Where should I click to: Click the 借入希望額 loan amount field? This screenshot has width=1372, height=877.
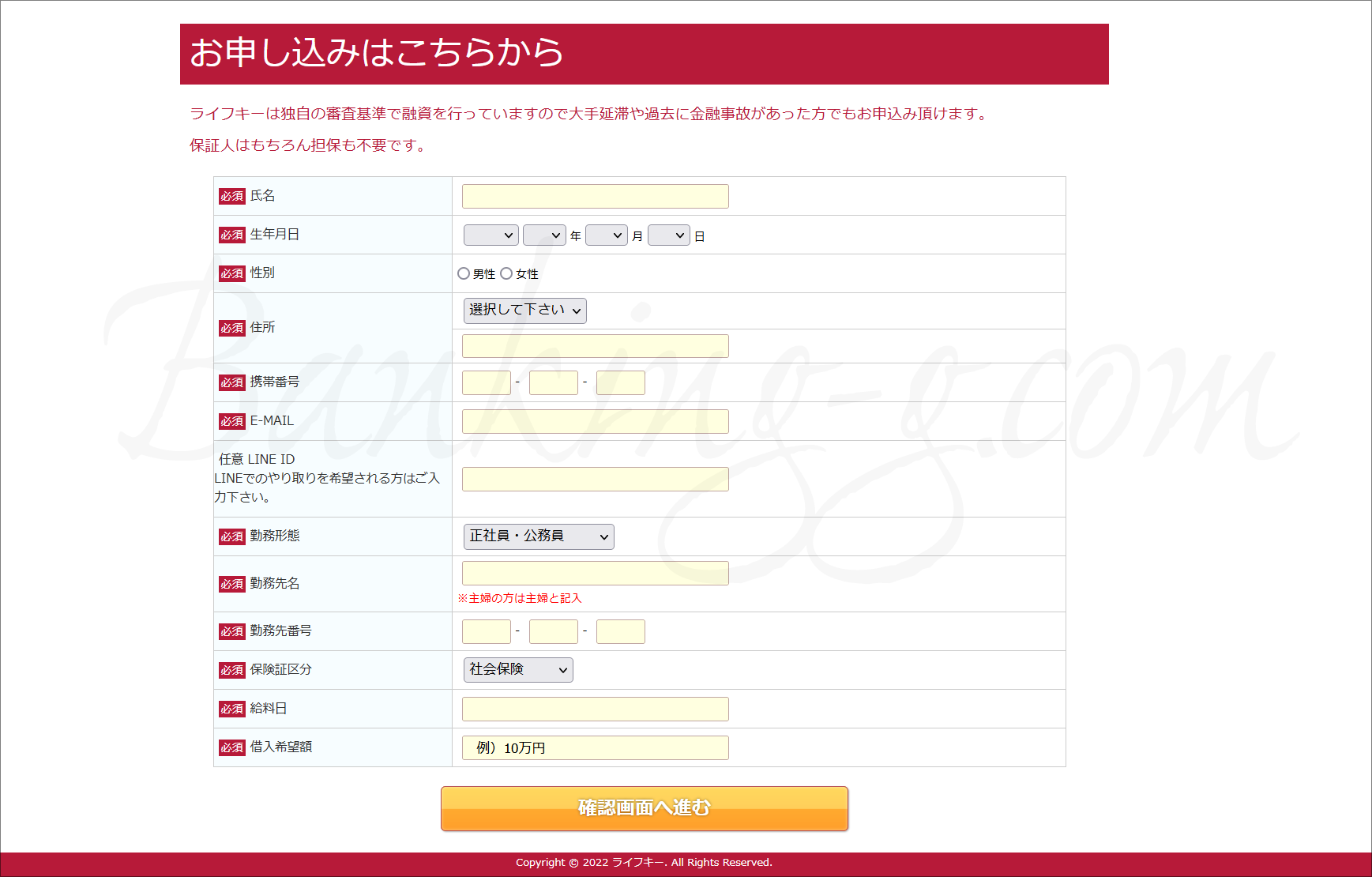click(x=595, y=748)
